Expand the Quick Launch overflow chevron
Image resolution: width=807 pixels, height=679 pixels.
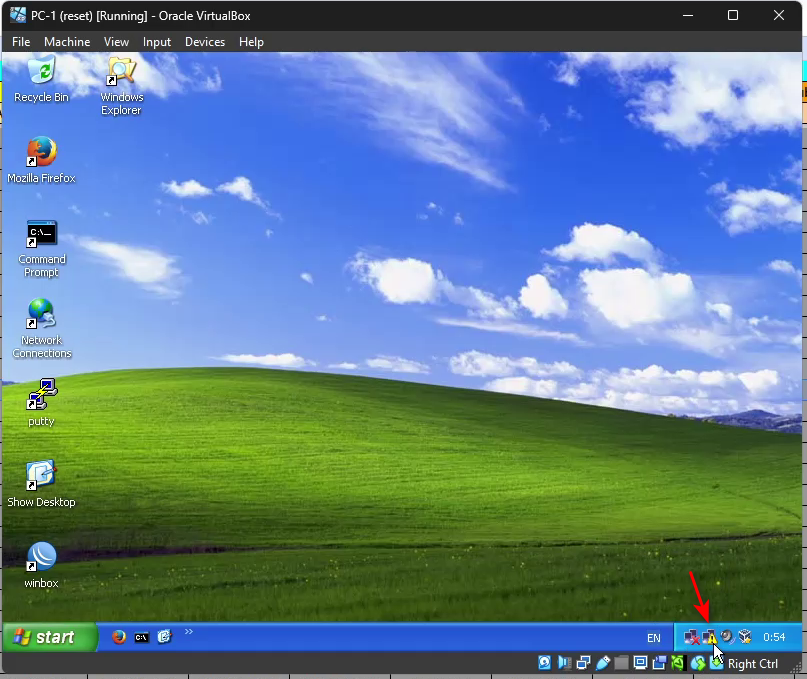click(189, 632)
